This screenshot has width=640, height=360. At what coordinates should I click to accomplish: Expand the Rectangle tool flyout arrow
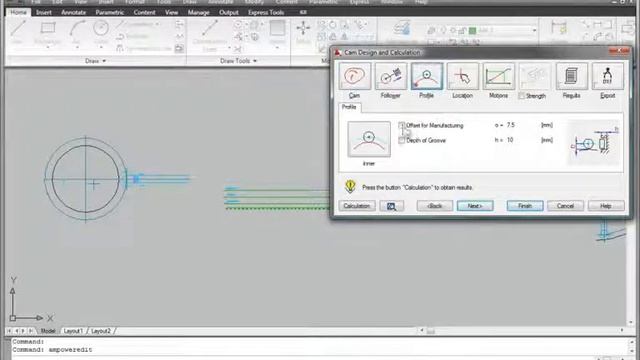pyautogui.click(x=48, y=48)
